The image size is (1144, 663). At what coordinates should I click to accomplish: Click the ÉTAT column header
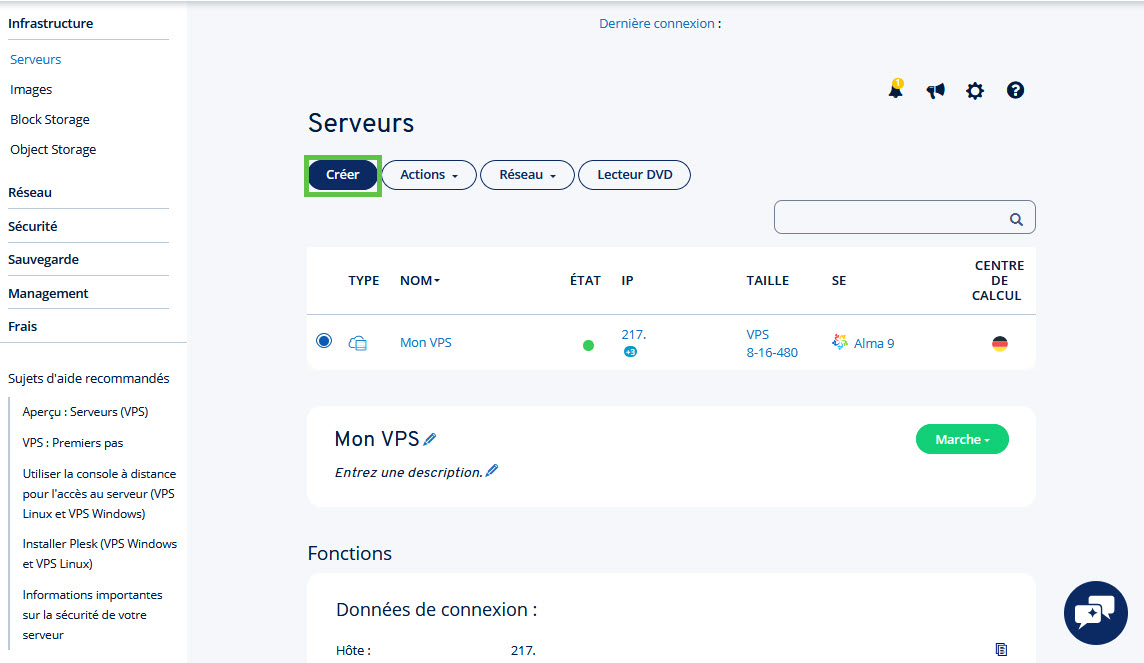585,281
